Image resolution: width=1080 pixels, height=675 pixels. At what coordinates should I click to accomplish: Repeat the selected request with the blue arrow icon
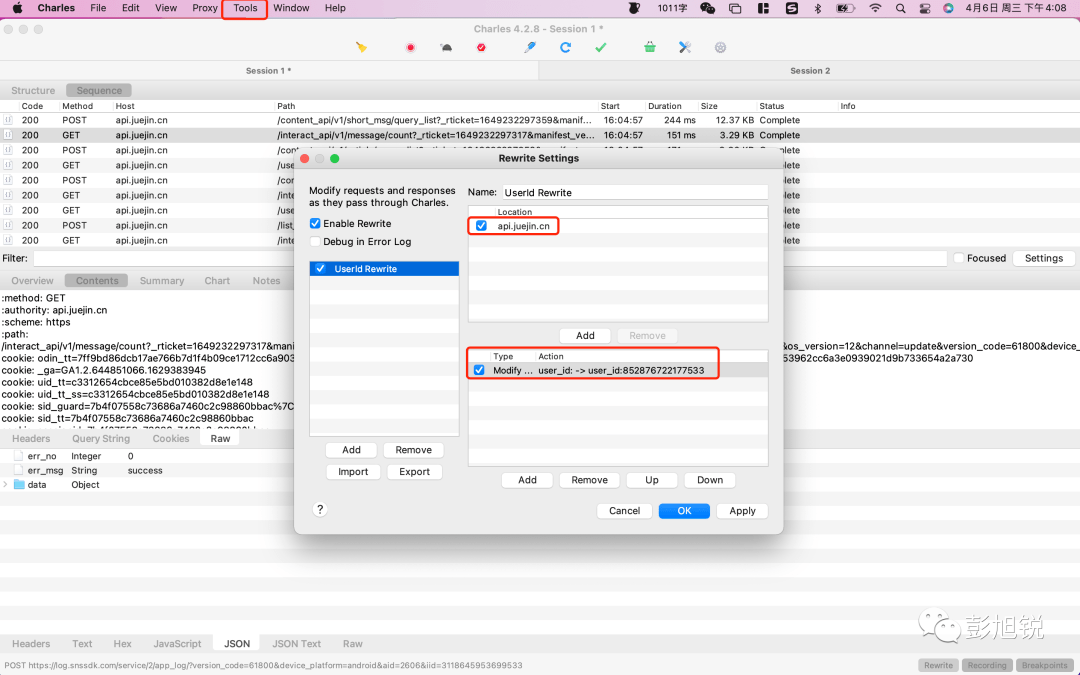coord(565,48)
